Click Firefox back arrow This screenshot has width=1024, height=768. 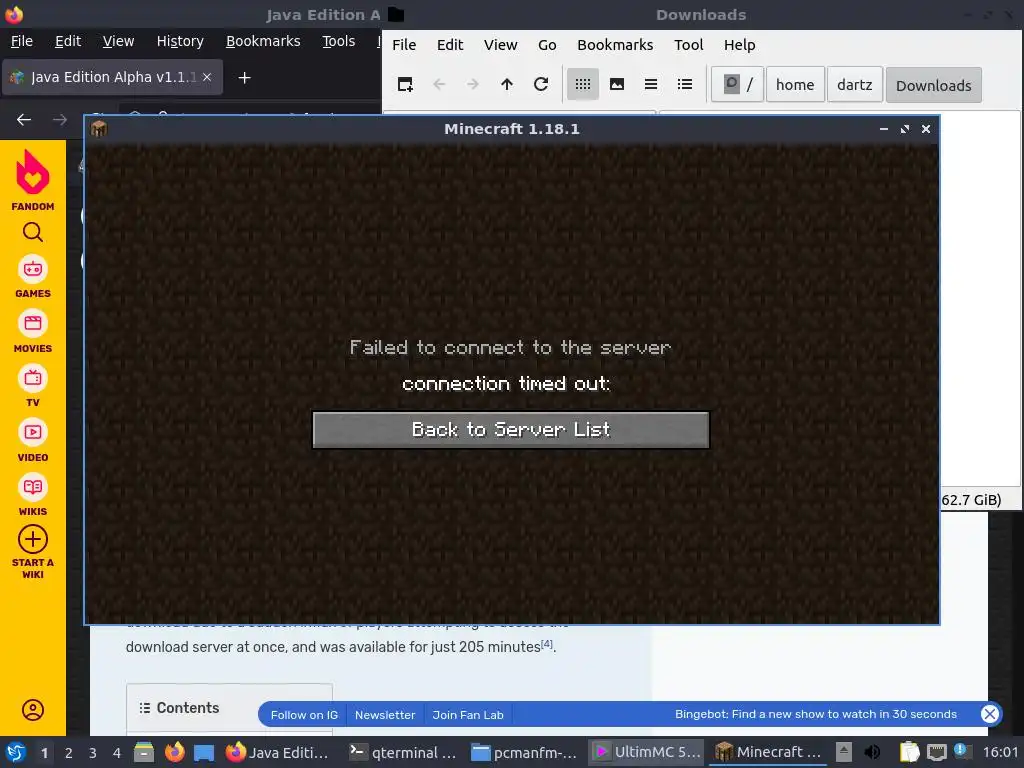(x=24, y=120)
